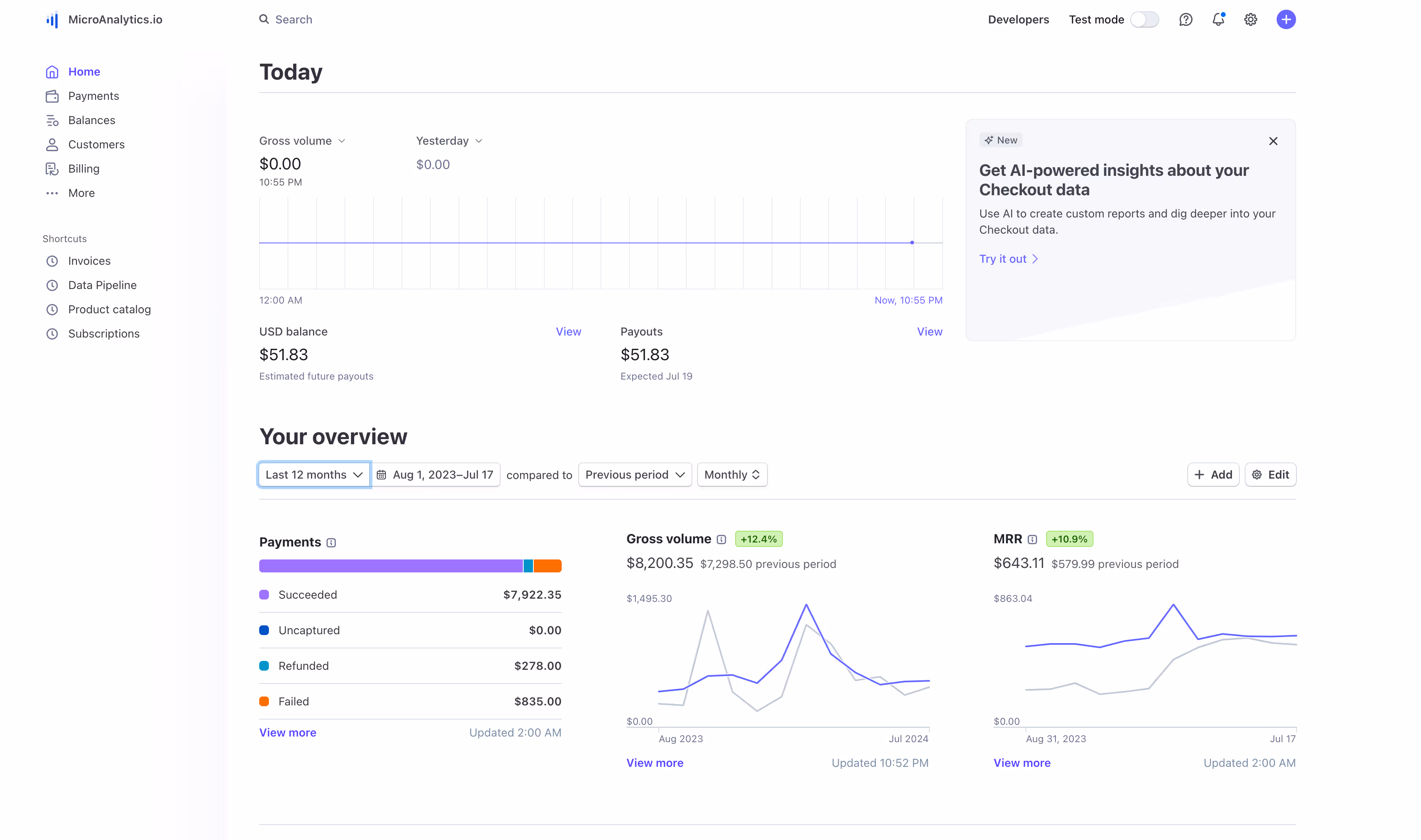The width and height of the screenshot is (1421, 840).
Task: Dismiss the AI-powered insights card
Action: click(1273, 141)
